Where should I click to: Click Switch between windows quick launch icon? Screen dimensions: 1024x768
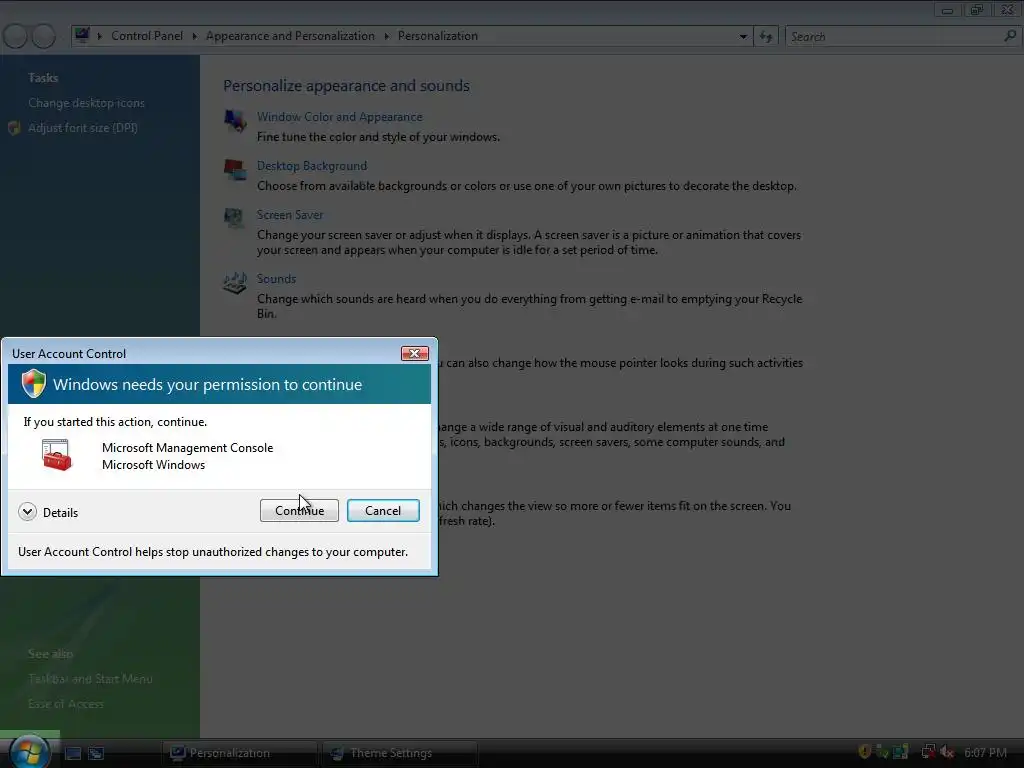(x=97, y=753)
